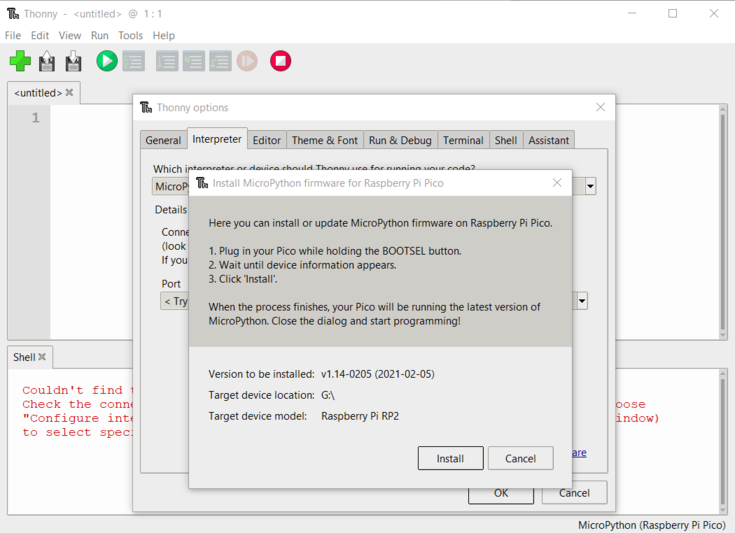The width and height of the screenshot is (735, 533).
Task: Click the Port label in options
Action: [x=171, y=284]
